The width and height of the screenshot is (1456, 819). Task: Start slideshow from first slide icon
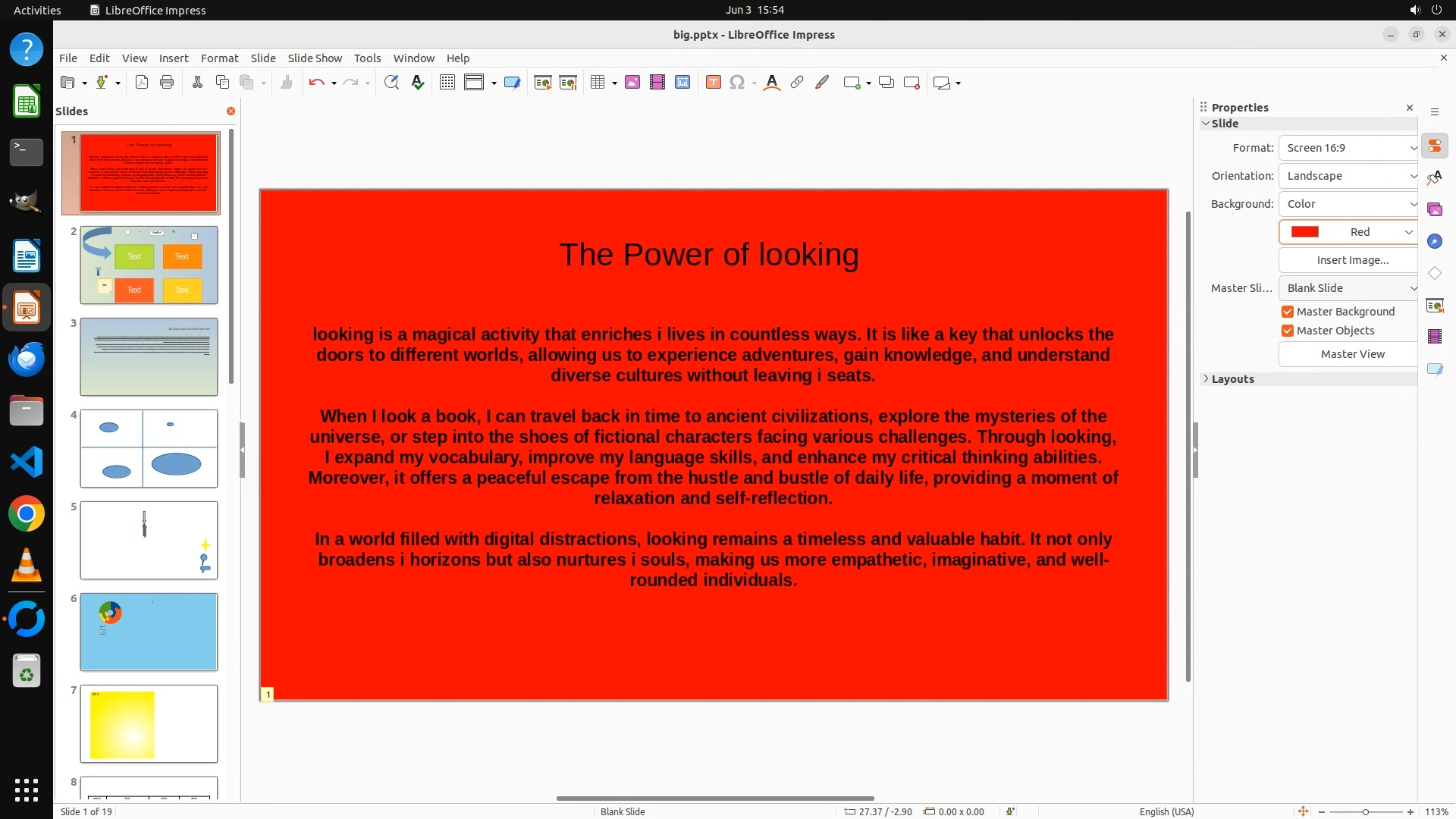point(543,83)
